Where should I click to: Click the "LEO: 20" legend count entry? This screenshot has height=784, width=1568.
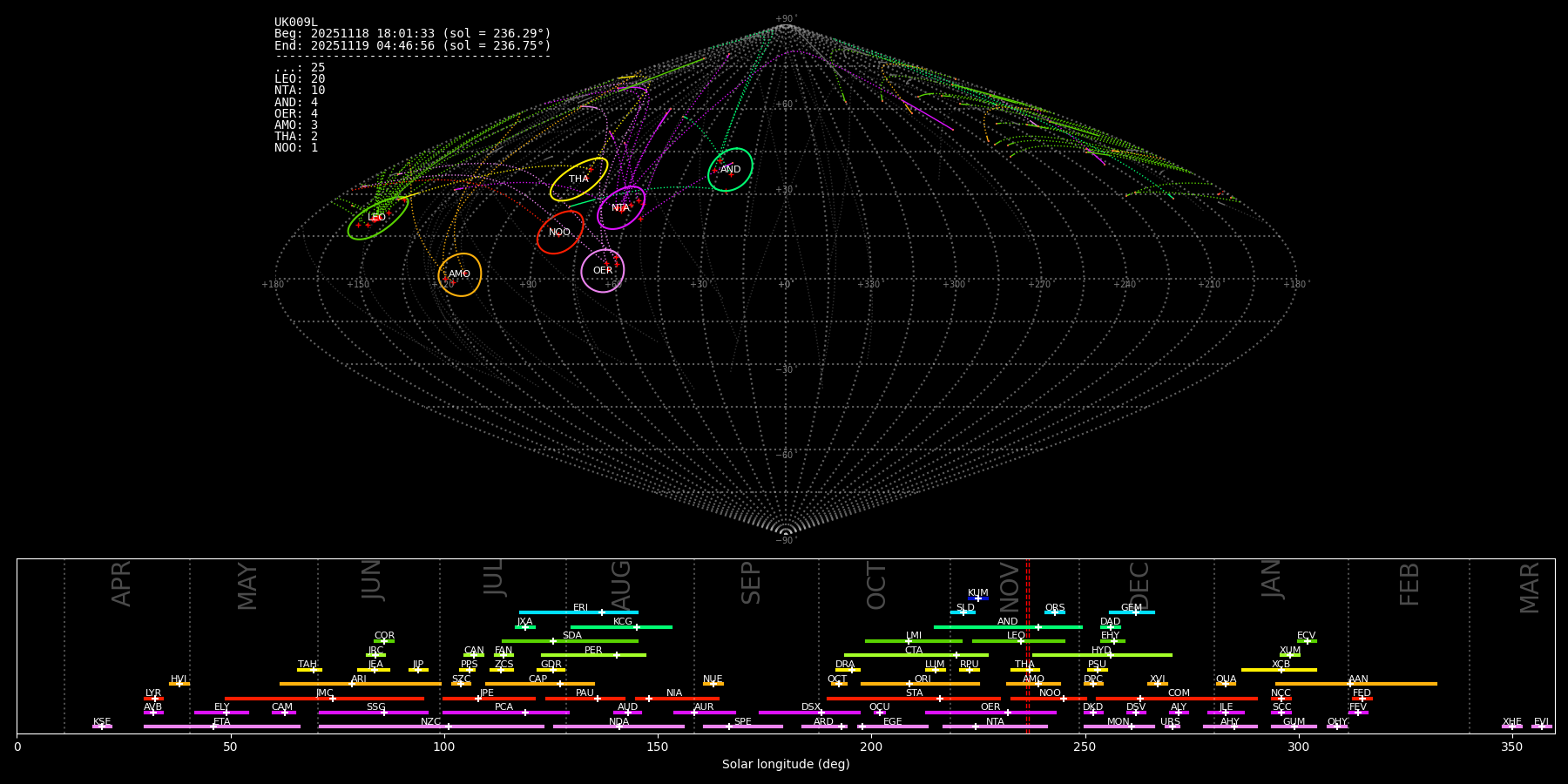click(300, 79)
